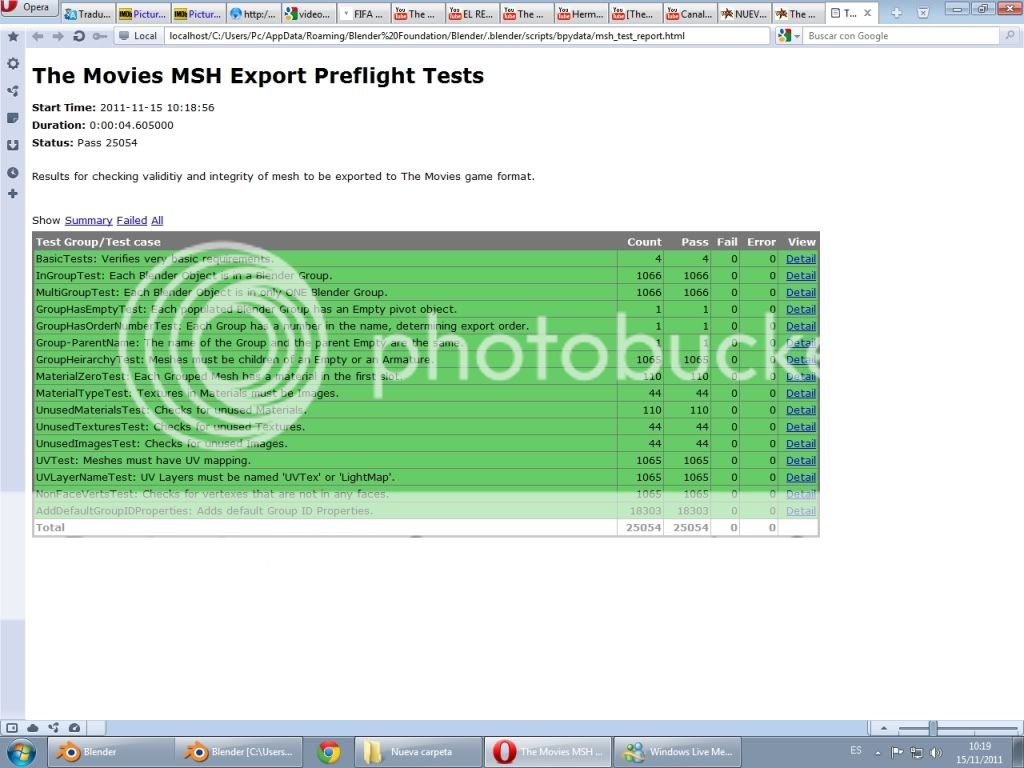This screenshot has width=1024, height=768.
Task: Toggle the panel sidebar button in status bar
Action: [x=12, y=728]
